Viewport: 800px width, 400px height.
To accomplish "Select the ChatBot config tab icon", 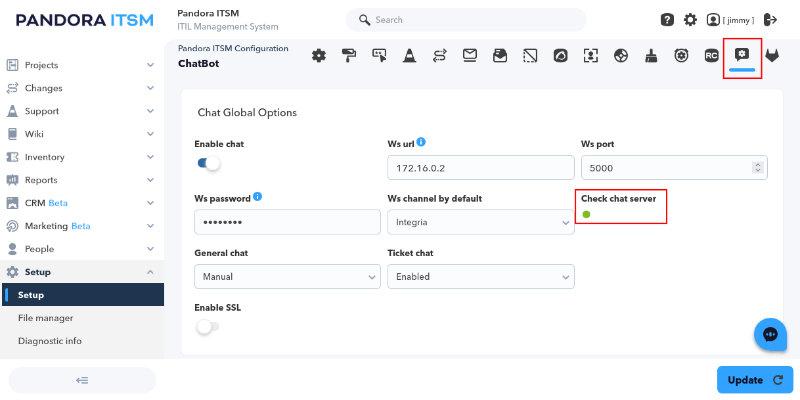I will coord(742,55).
